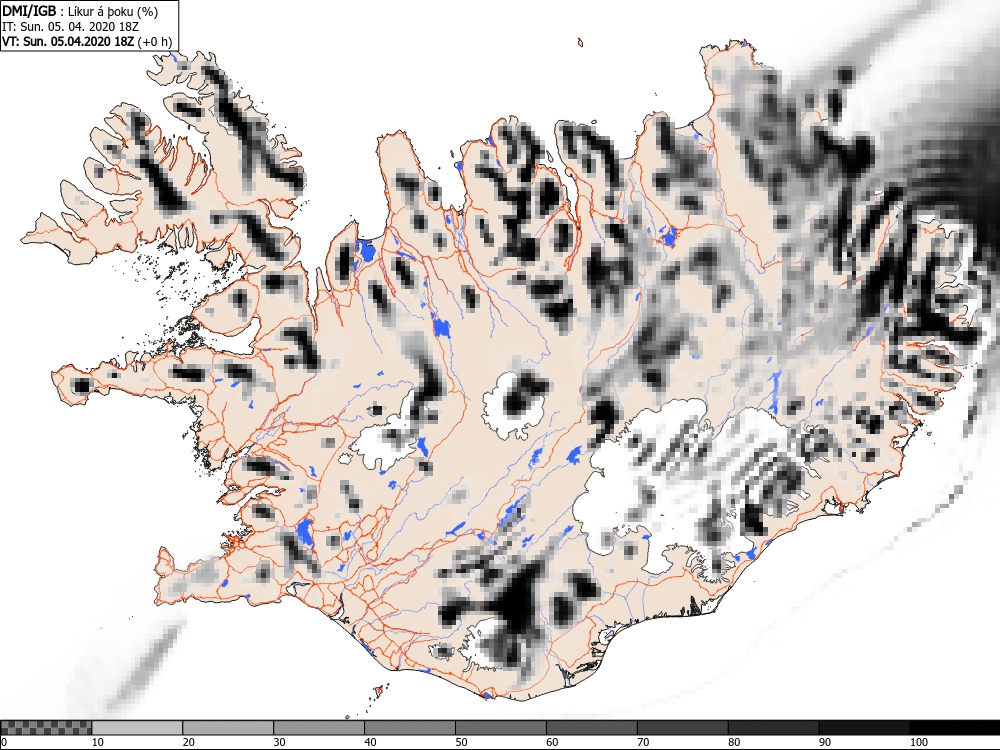Click the 20-30 percent legend swatch
The height and width of the screenshot is (750, 1000).
[228, 728]
